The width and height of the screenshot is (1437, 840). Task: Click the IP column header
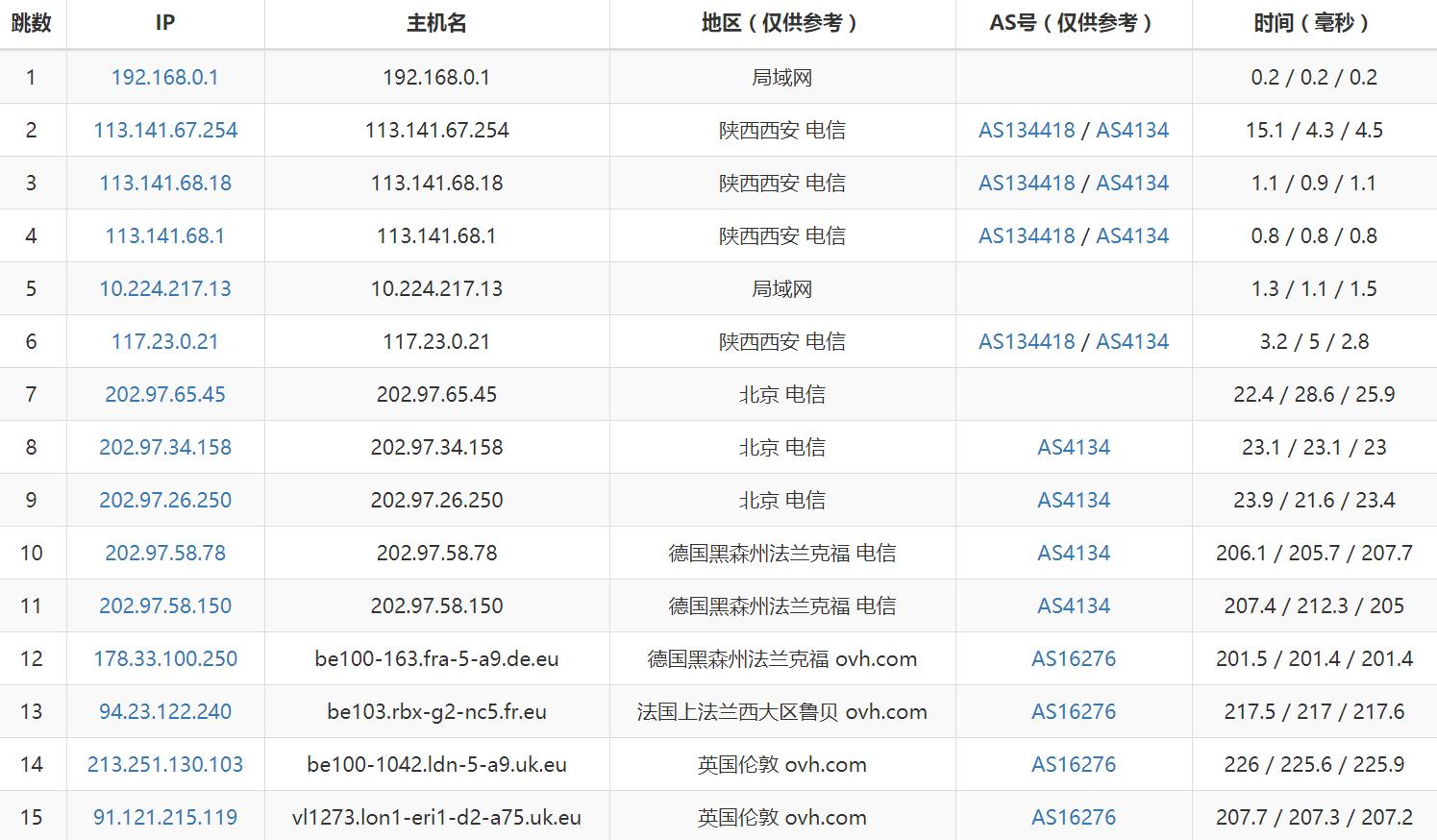pyautogui.click(x=164, y=23)
